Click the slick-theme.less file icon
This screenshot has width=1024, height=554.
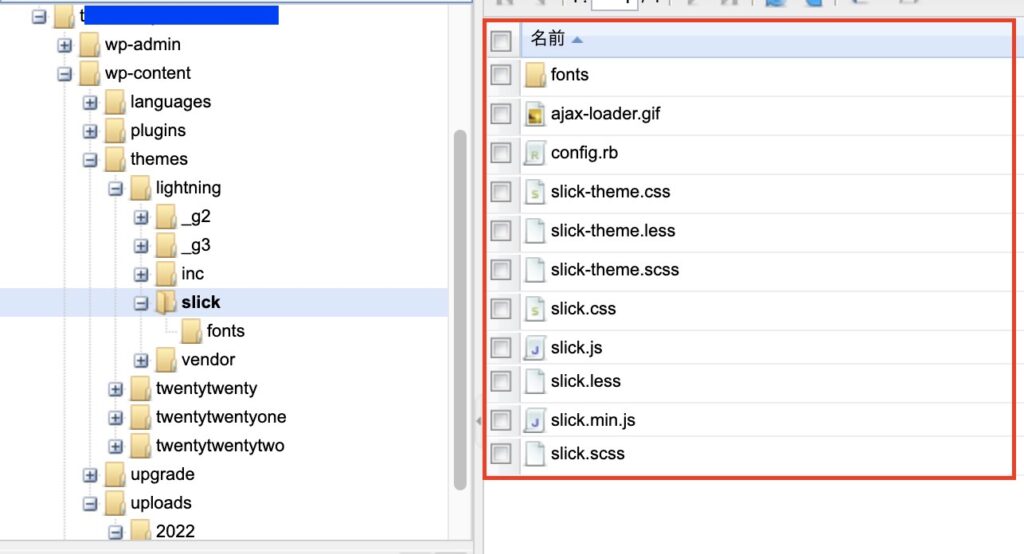click(535, 231)
